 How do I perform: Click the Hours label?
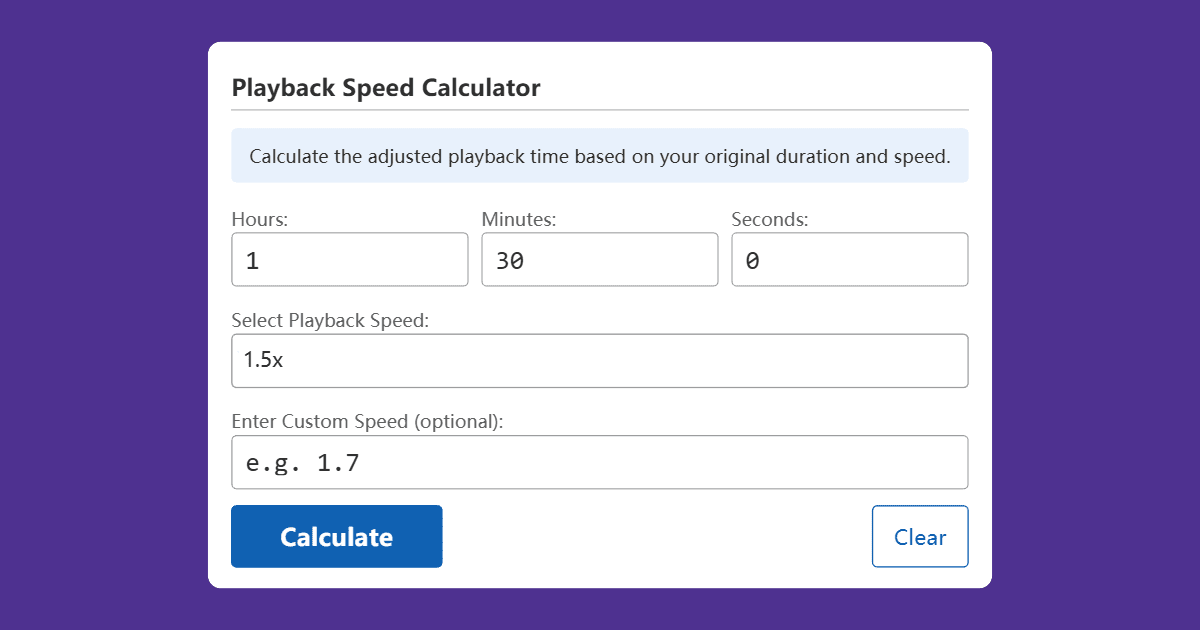pyautogui.click(x=258, y=218)
